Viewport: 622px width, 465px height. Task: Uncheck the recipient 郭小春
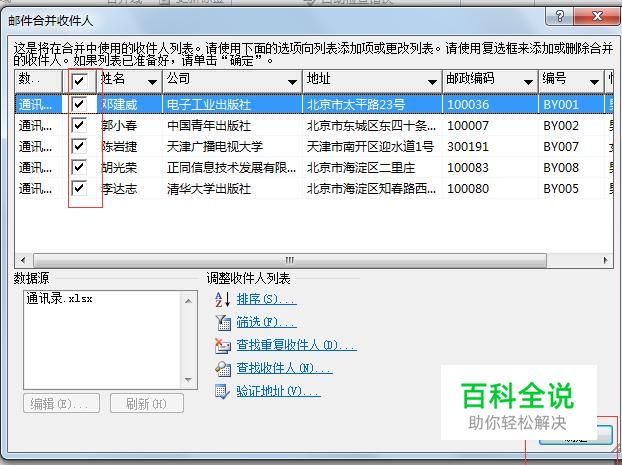tap(79, 125)
